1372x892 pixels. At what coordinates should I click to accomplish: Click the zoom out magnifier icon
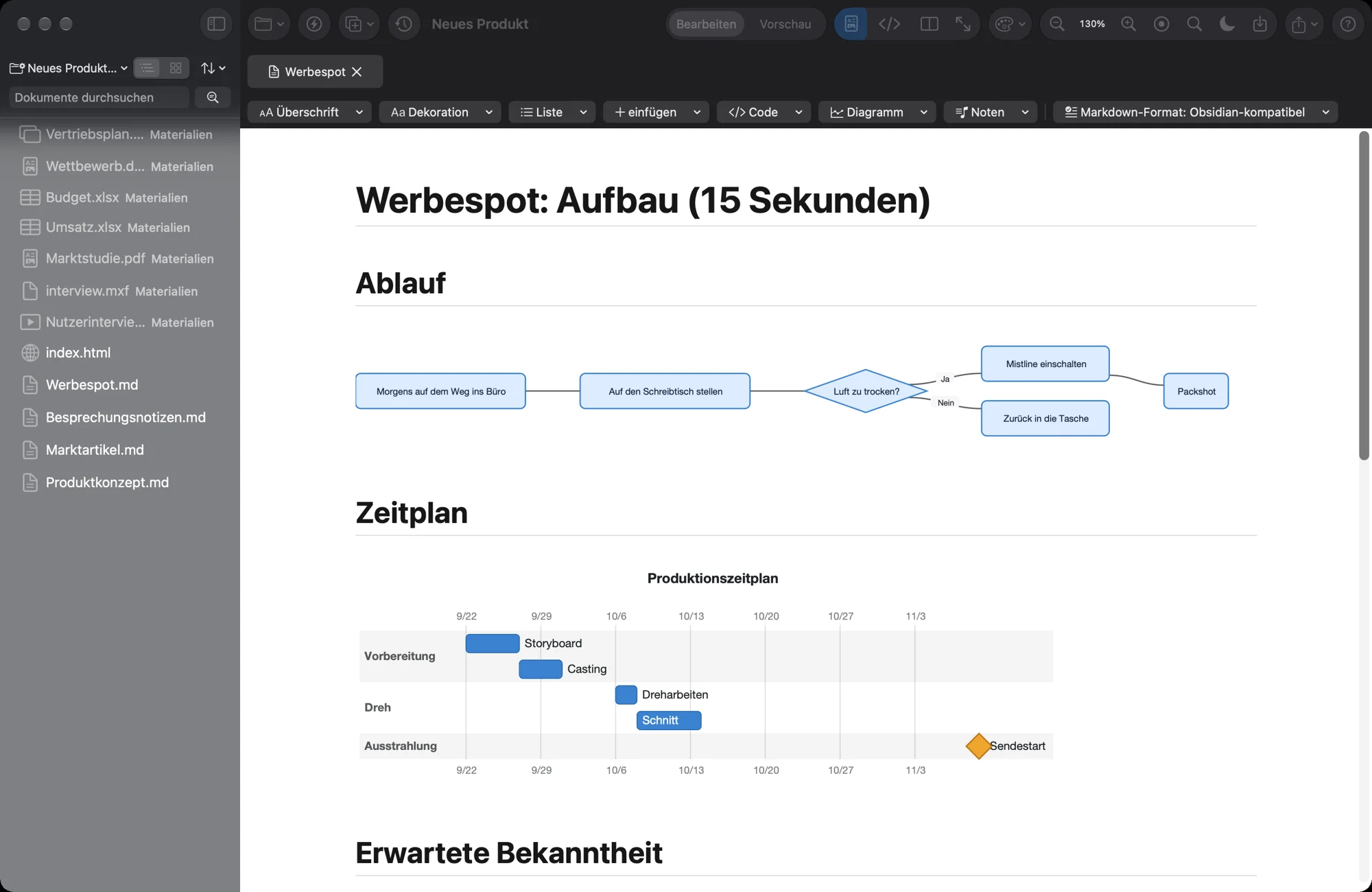click(1057, 24)
